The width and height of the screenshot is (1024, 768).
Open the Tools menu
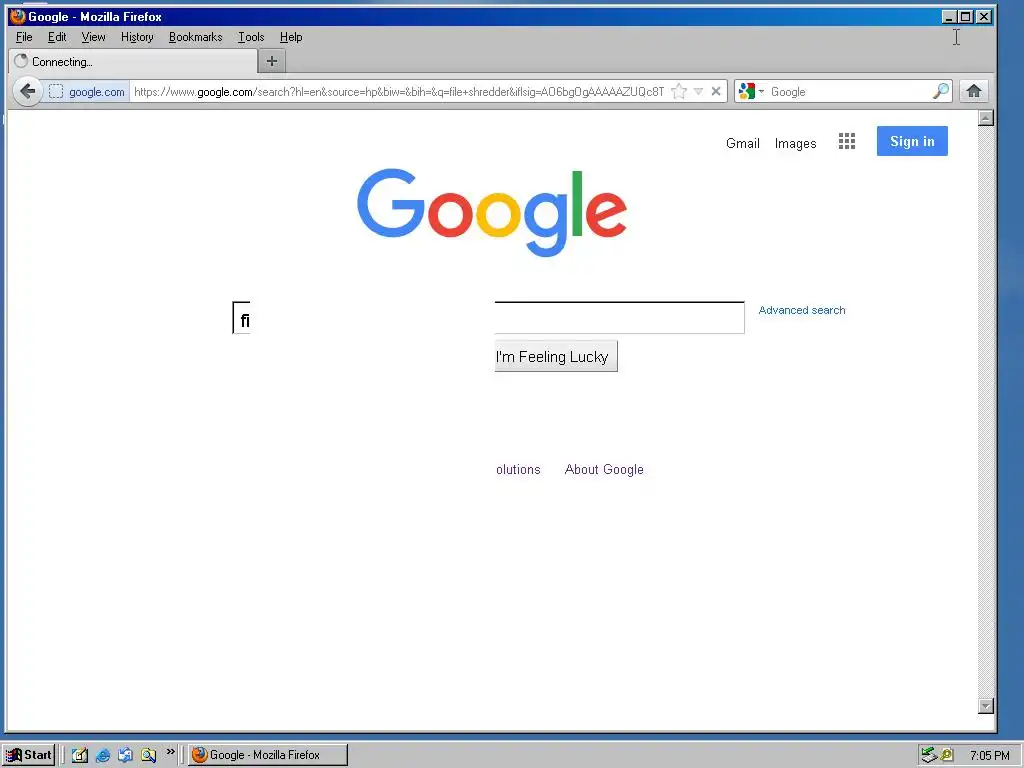click(251, 37)
